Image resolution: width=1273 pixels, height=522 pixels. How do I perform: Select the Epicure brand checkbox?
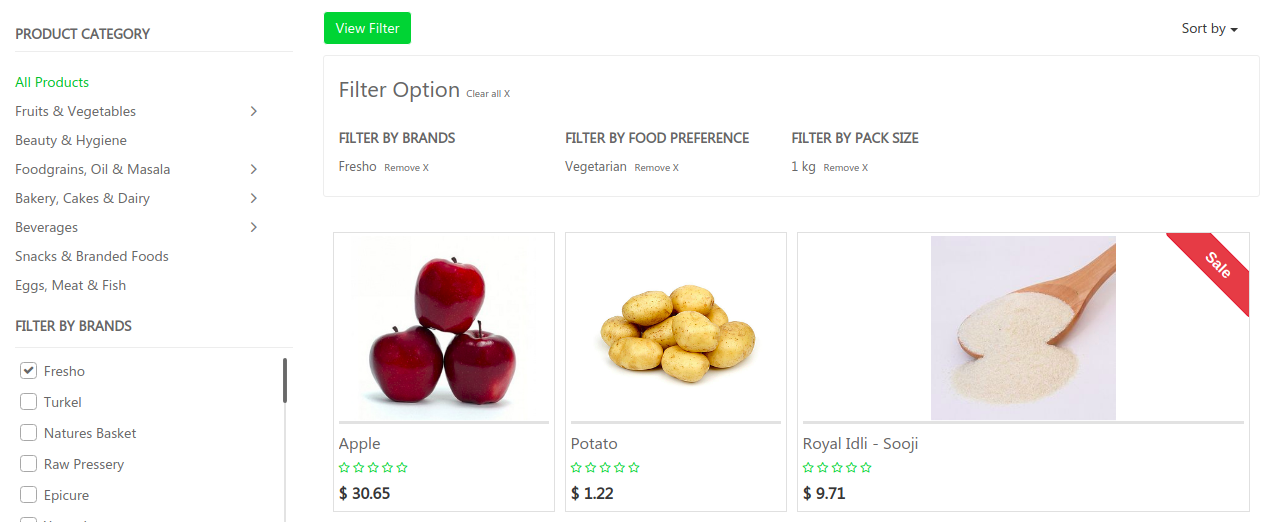(29, 495)
